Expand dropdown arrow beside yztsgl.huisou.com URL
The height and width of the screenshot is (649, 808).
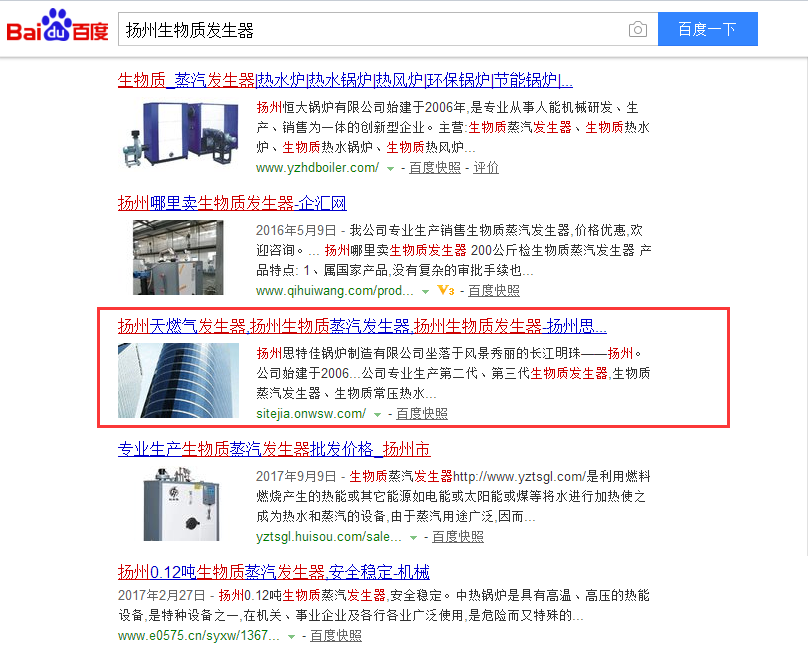[413, 538]
